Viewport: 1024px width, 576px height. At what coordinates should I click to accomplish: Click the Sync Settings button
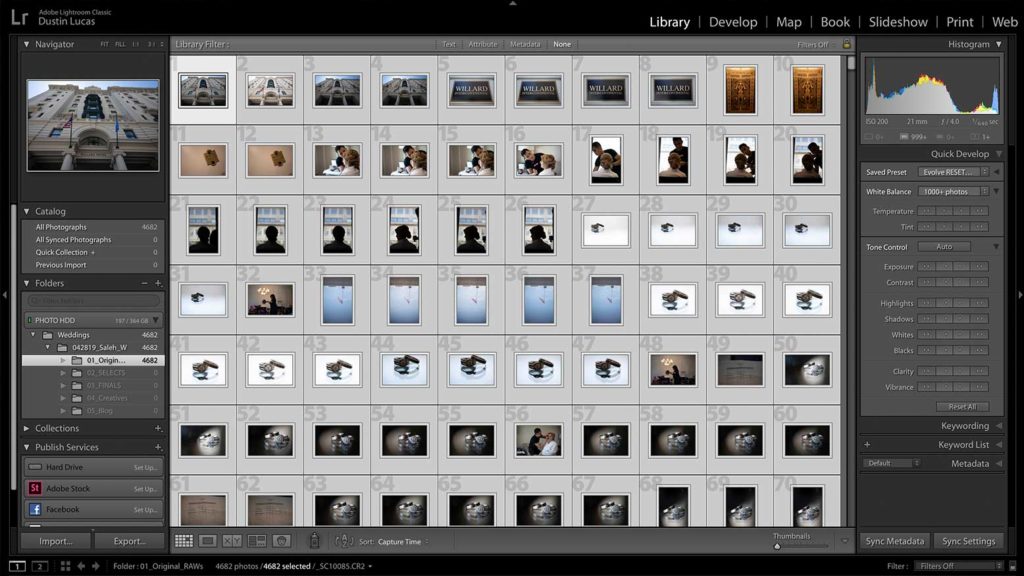[968, 541]
